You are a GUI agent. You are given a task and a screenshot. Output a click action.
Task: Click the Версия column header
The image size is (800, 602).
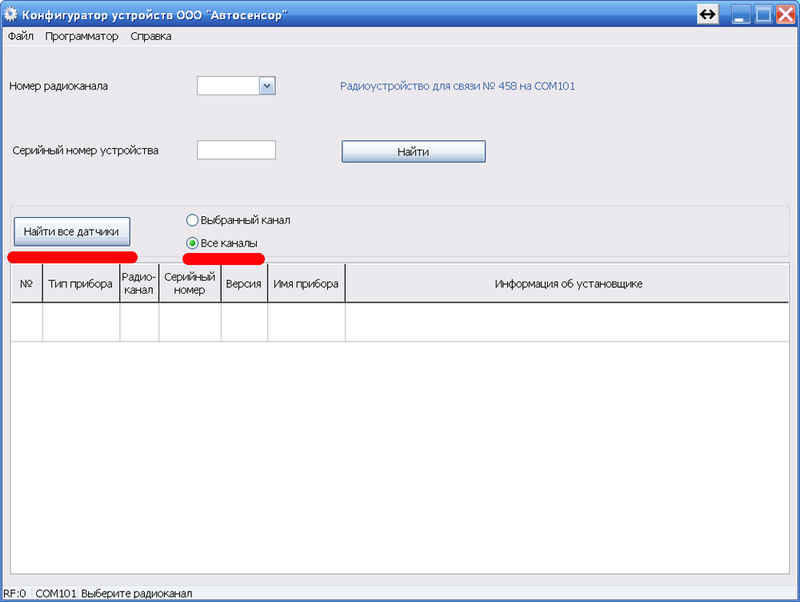point(244,283)
